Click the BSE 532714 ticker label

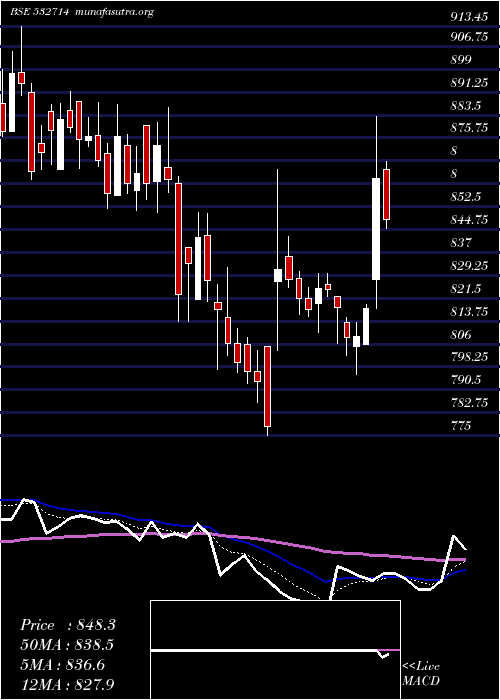[40, 12]
